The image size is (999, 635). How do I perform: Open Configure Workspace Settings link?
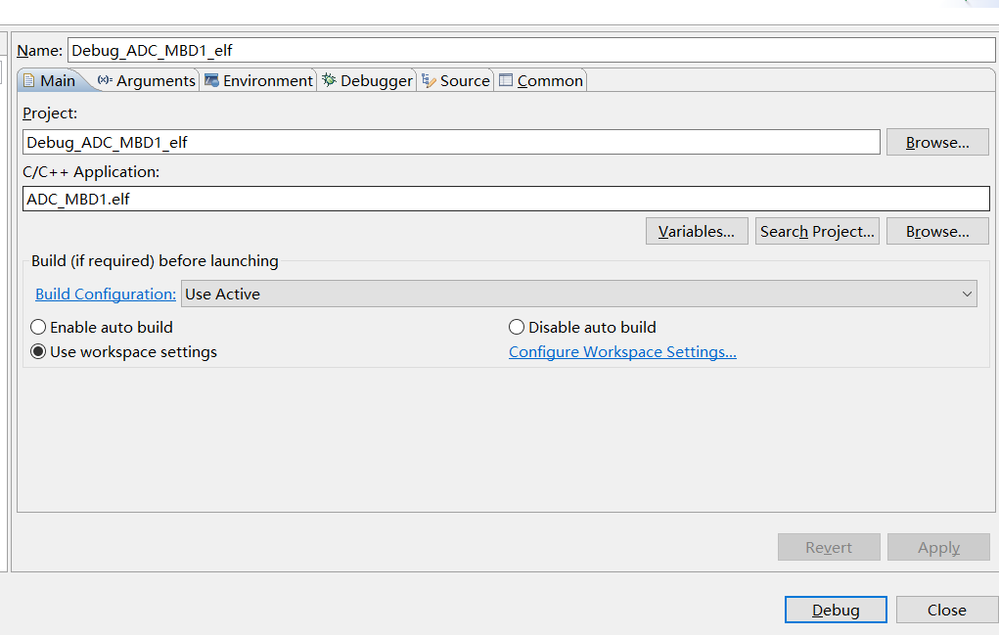point(622,352)
